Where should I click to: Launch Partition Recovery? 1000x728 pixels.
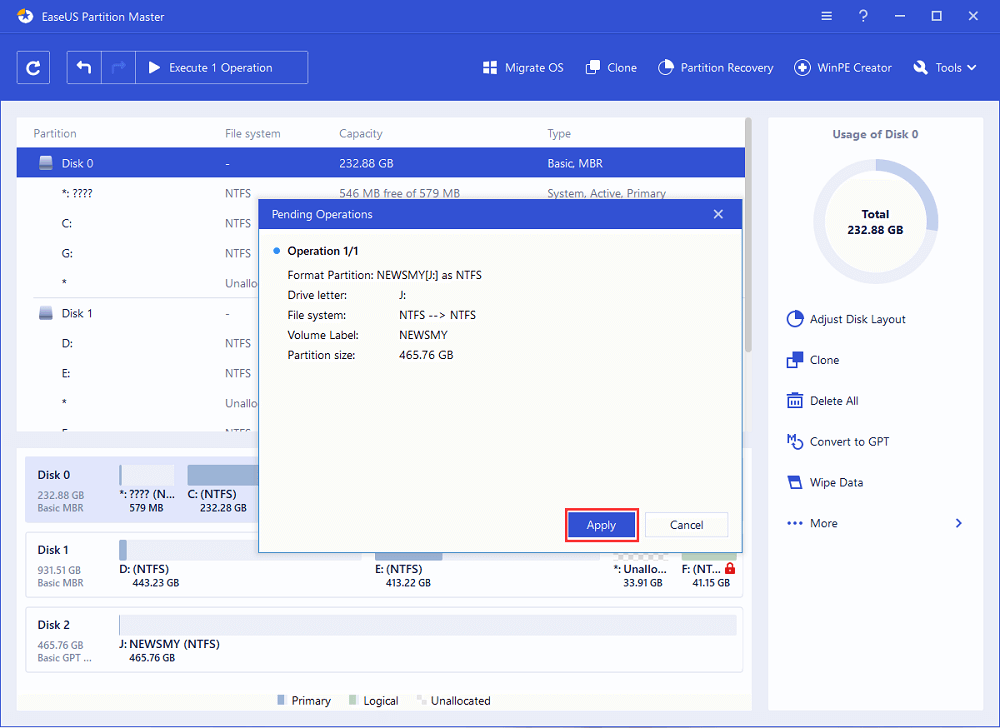tap(716, 68)
